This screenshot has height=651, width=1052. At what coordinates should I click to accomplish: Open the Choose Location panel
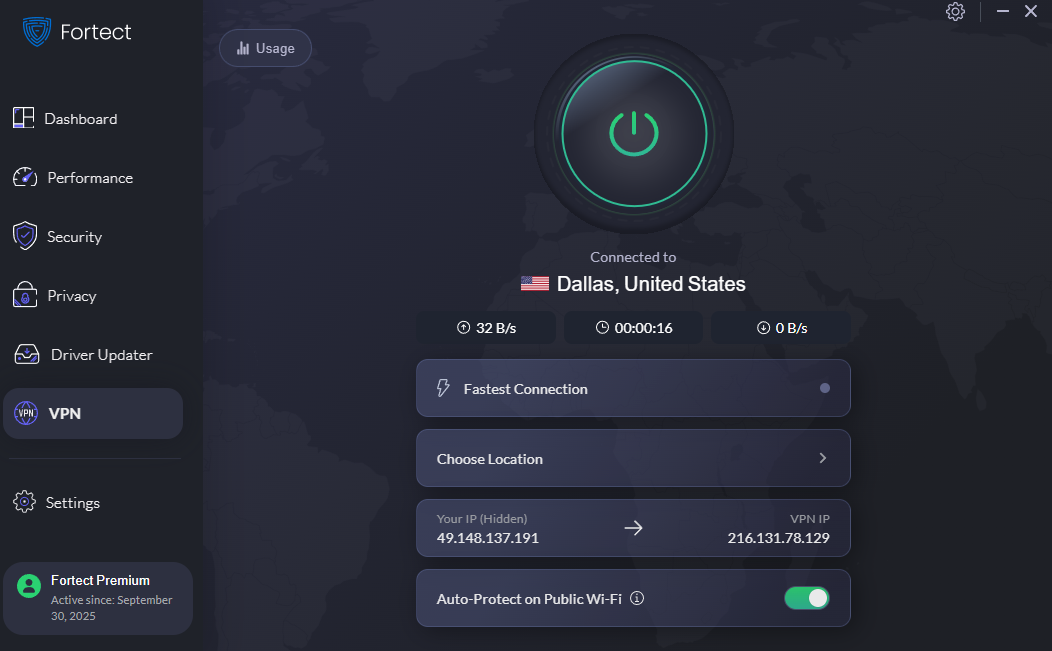pos(633,458)
